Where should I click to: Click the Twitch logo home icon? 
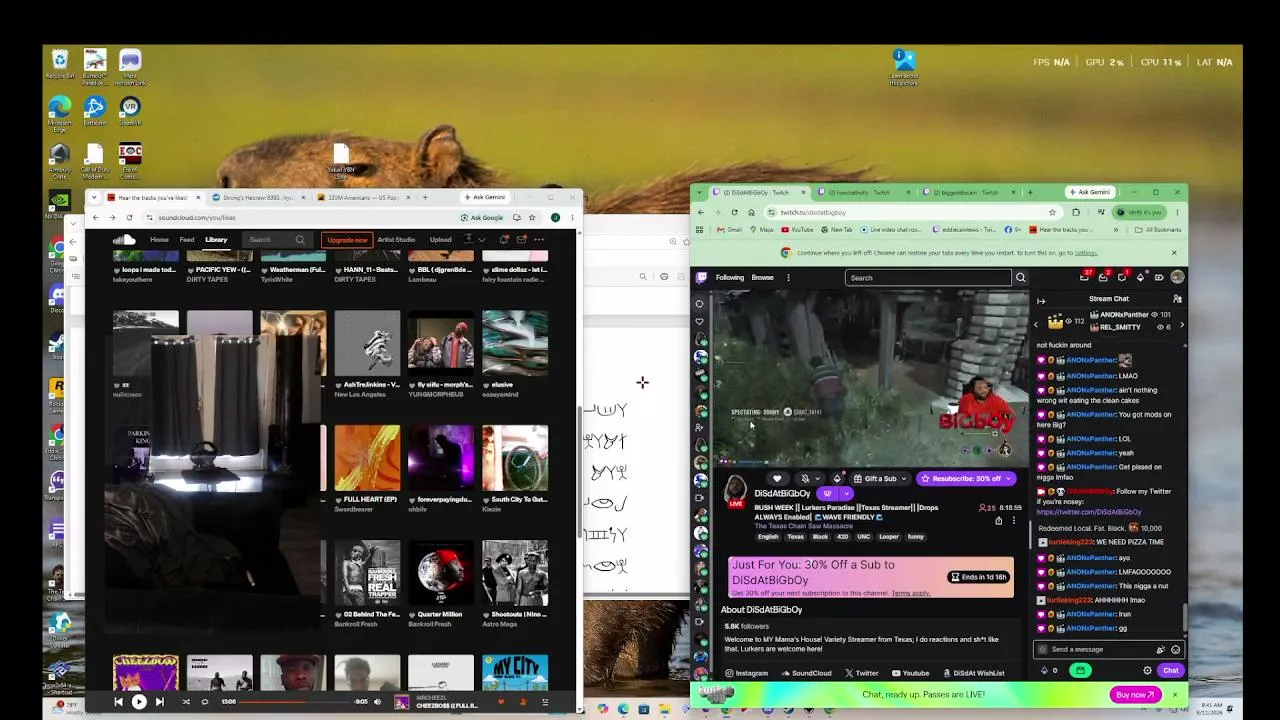click(x=702, y=278)
